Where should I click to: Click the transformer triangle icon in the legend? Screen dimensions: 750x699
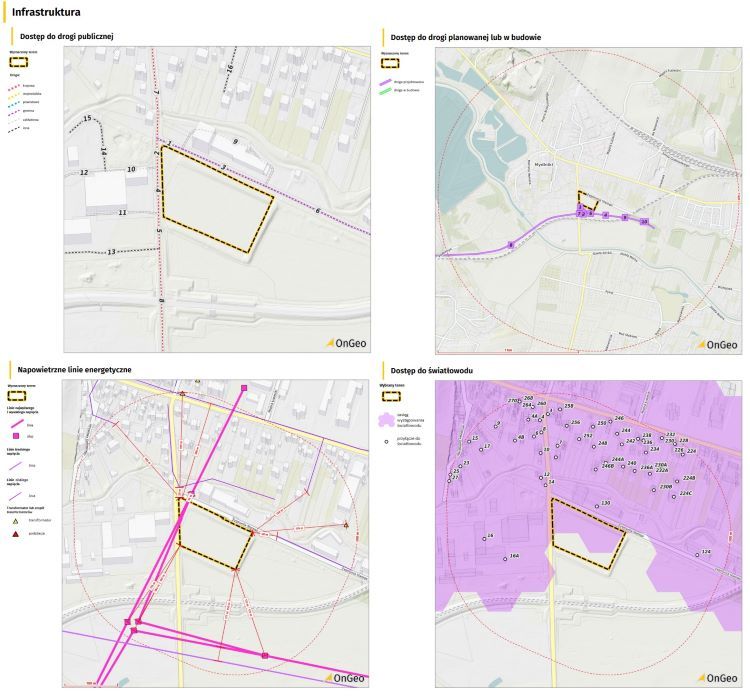tap(17, 520)
